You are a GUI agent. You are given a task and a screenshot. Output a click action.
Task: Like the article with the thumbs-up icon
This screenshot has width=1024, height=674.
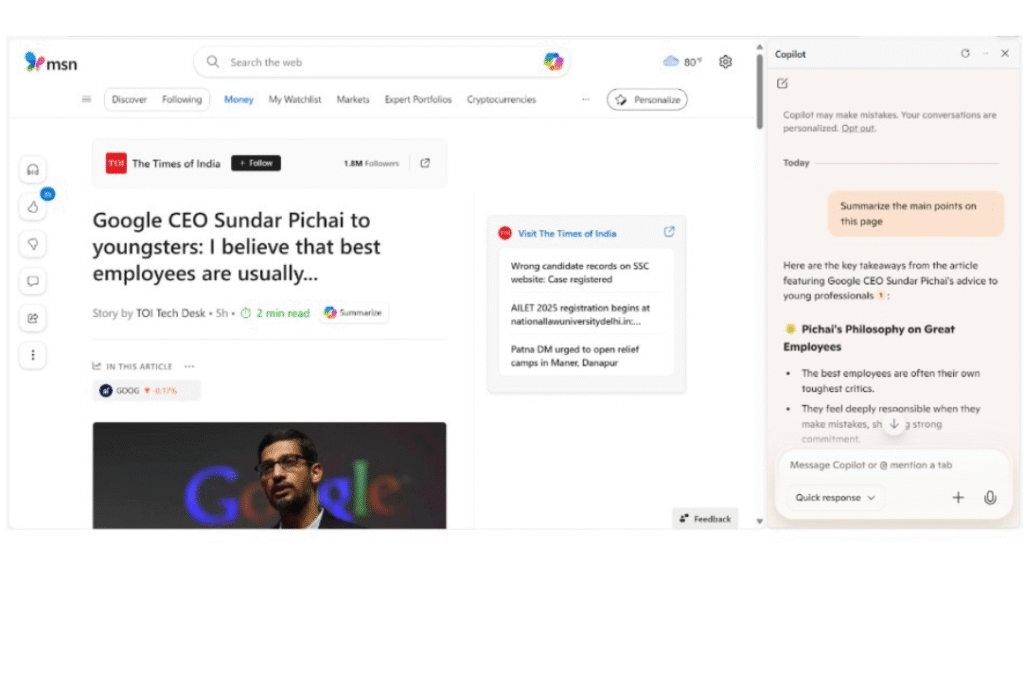(33, 207)
